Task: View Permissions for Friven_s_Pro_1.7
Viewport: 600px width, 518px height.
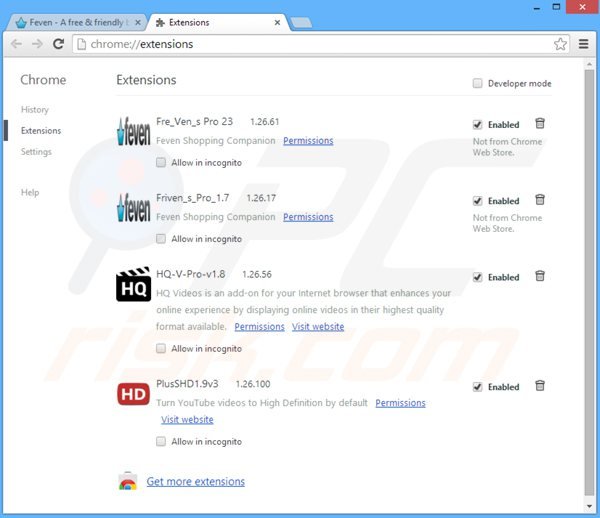Action: click(308, 217)
